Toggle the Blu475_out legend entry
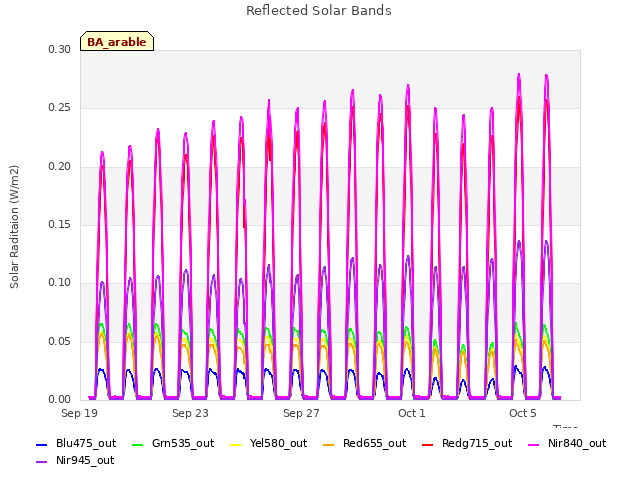This screenshot has height=480, width=640. (76, 443)
